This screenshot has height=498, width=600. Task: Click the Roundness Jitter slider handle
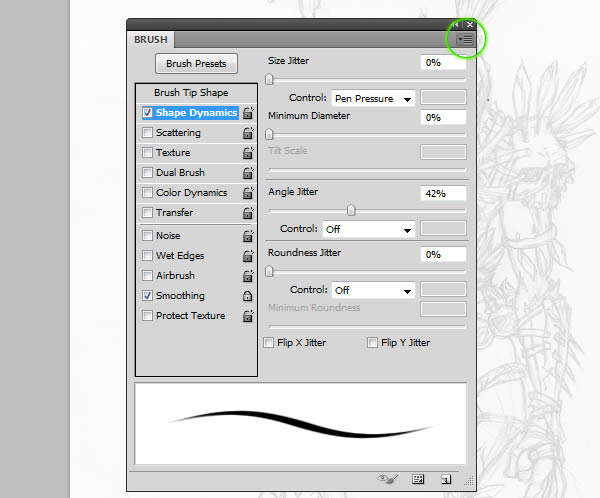269,271
